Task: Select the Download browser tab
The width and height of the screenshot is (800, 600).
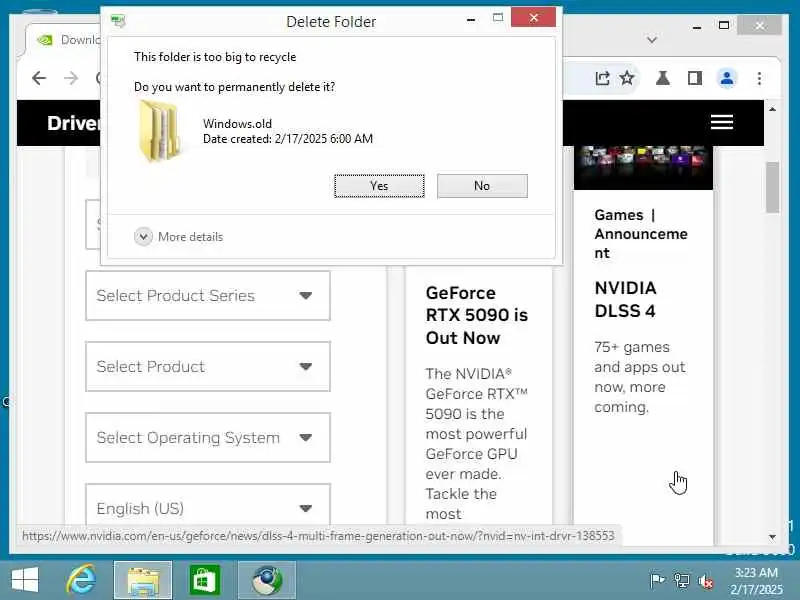Action: pyautogui.click(x=64, y=40)
